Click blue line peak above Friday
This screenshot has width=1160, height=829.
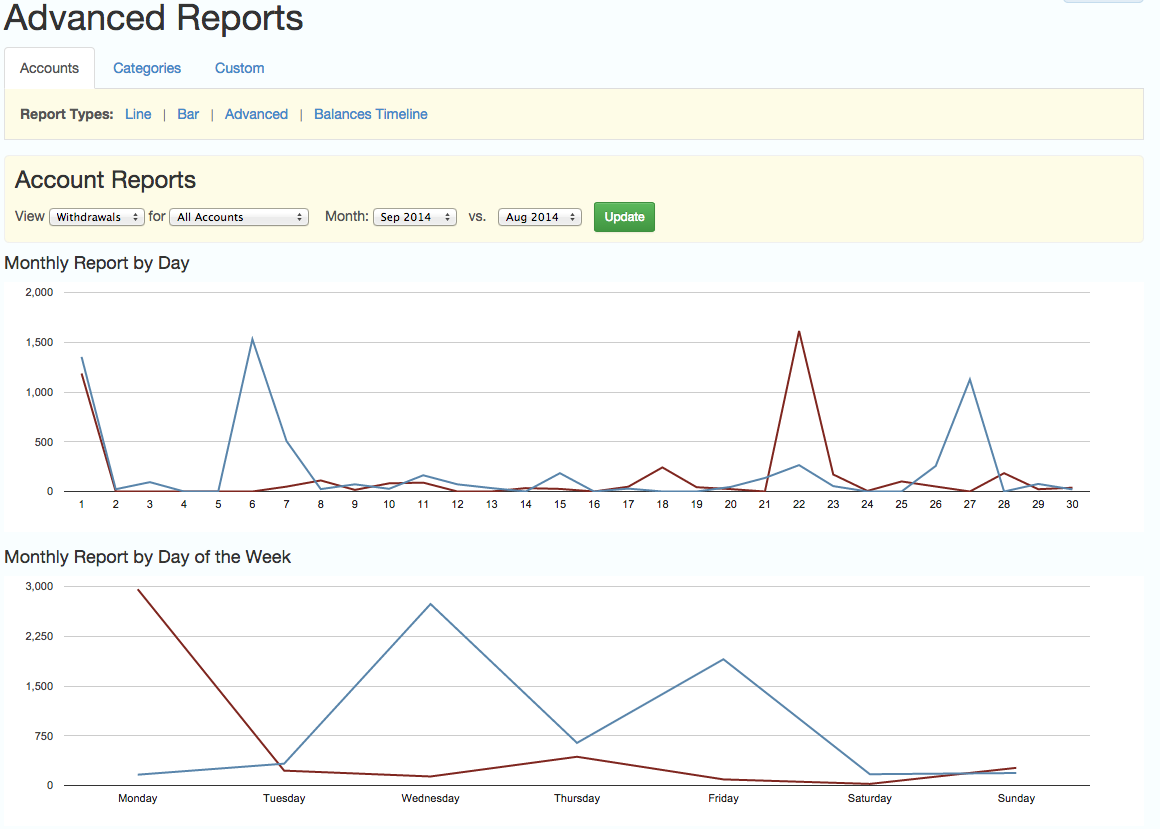[x=723, y=659]
